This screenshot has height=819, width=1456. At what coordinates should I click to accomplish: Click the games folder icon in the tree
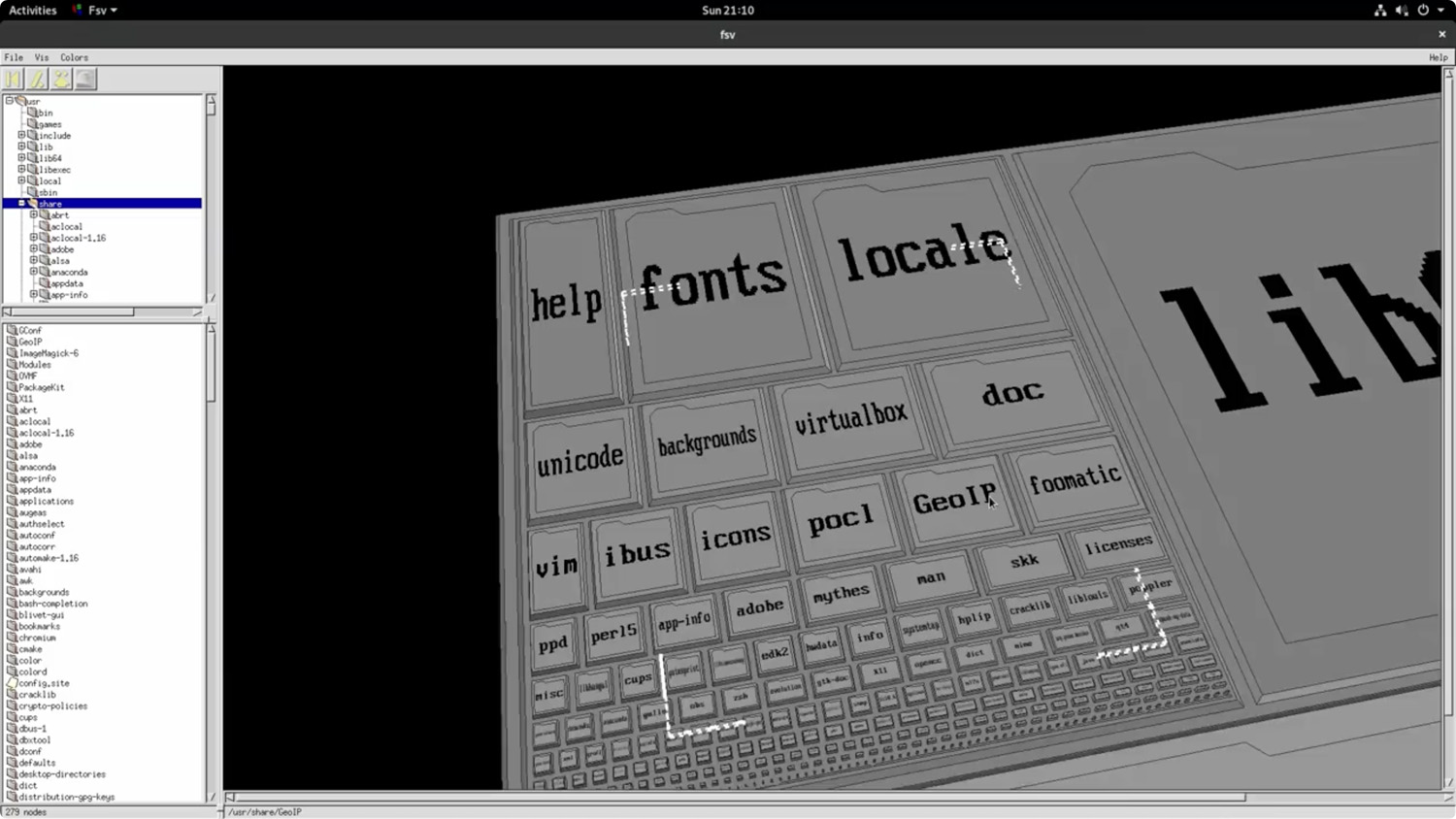point(32,124)
